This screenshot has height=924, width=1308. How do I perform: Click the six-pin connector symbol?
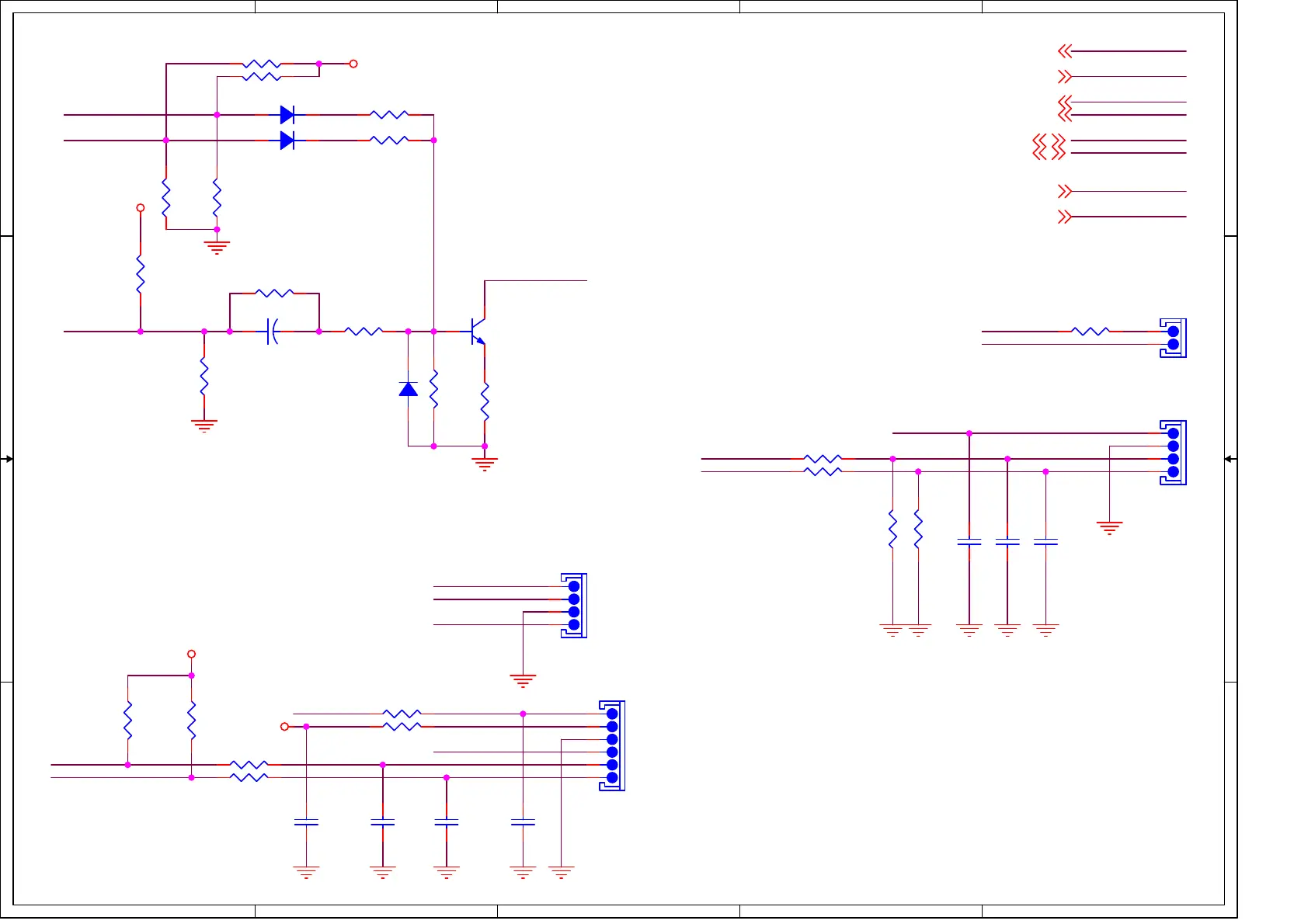click(612, 745)
